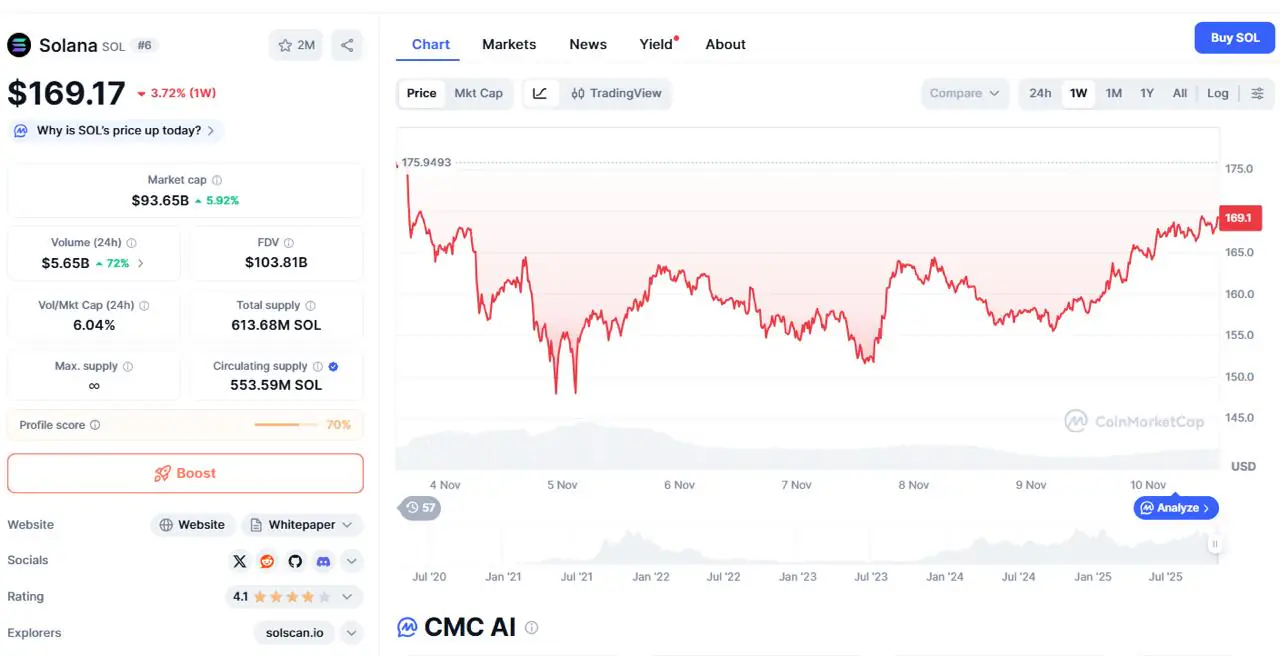Switch to the Markets tab
This screenshot has width=1280, height=656.
[509, 44]
